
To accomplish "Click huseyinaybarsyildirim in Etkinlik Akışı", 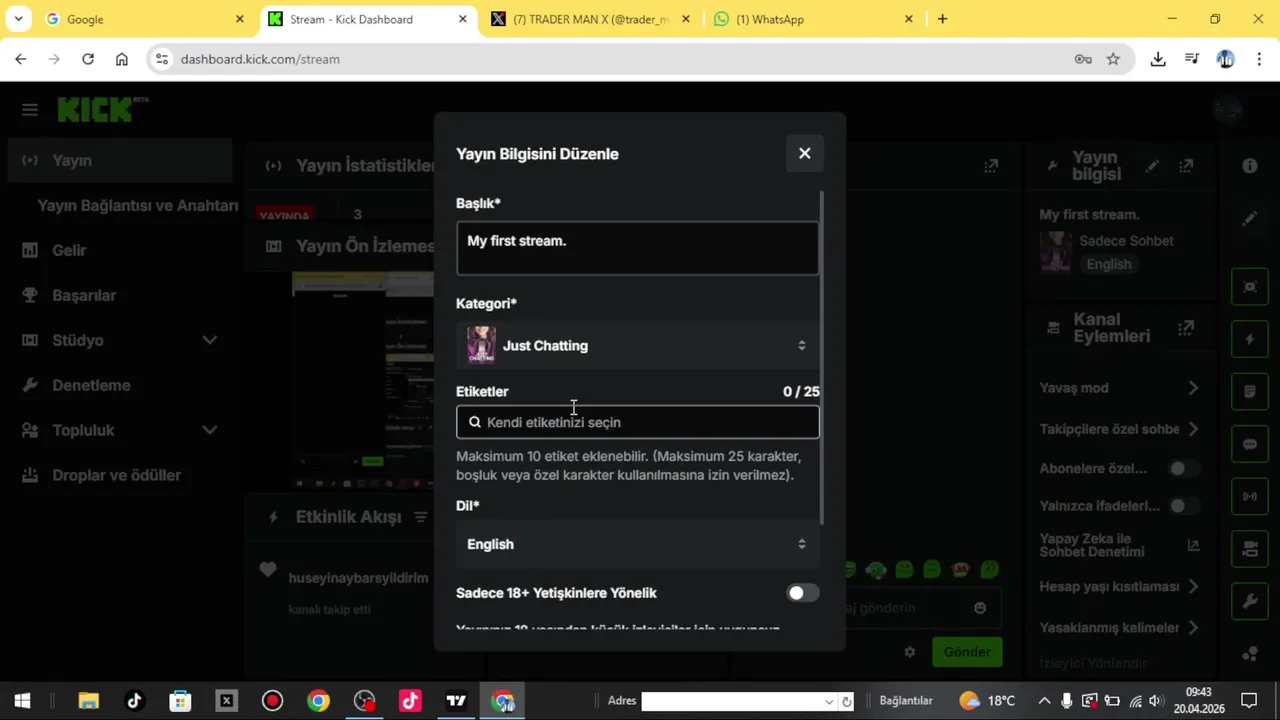I will (358, 578).
